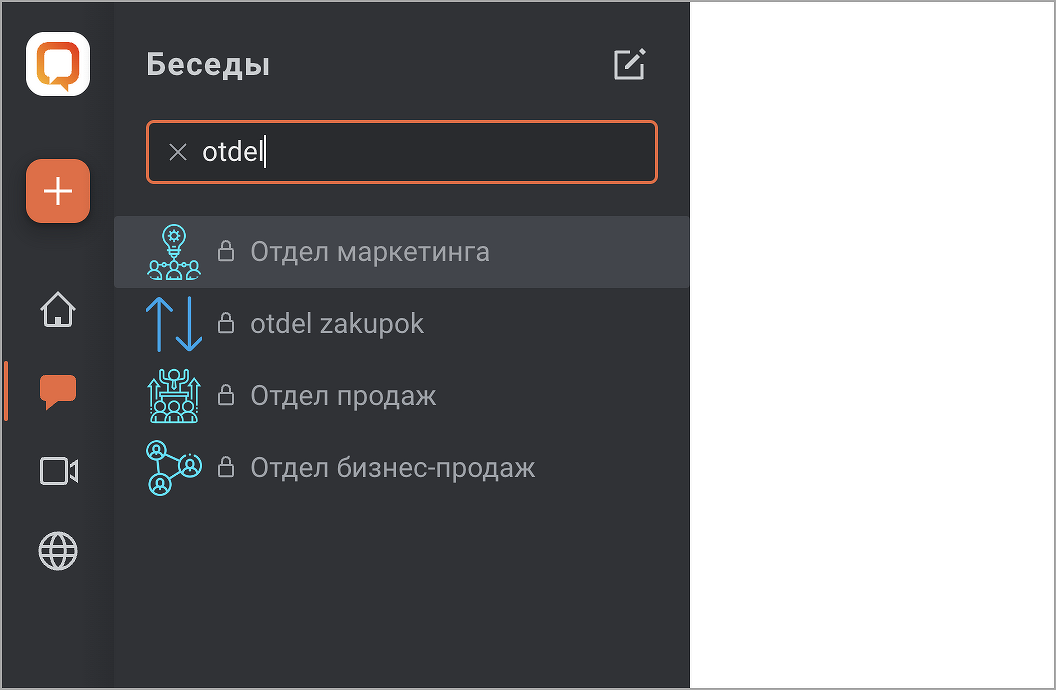Click the lock icon beside otdel zakupok

coord(227,324)
